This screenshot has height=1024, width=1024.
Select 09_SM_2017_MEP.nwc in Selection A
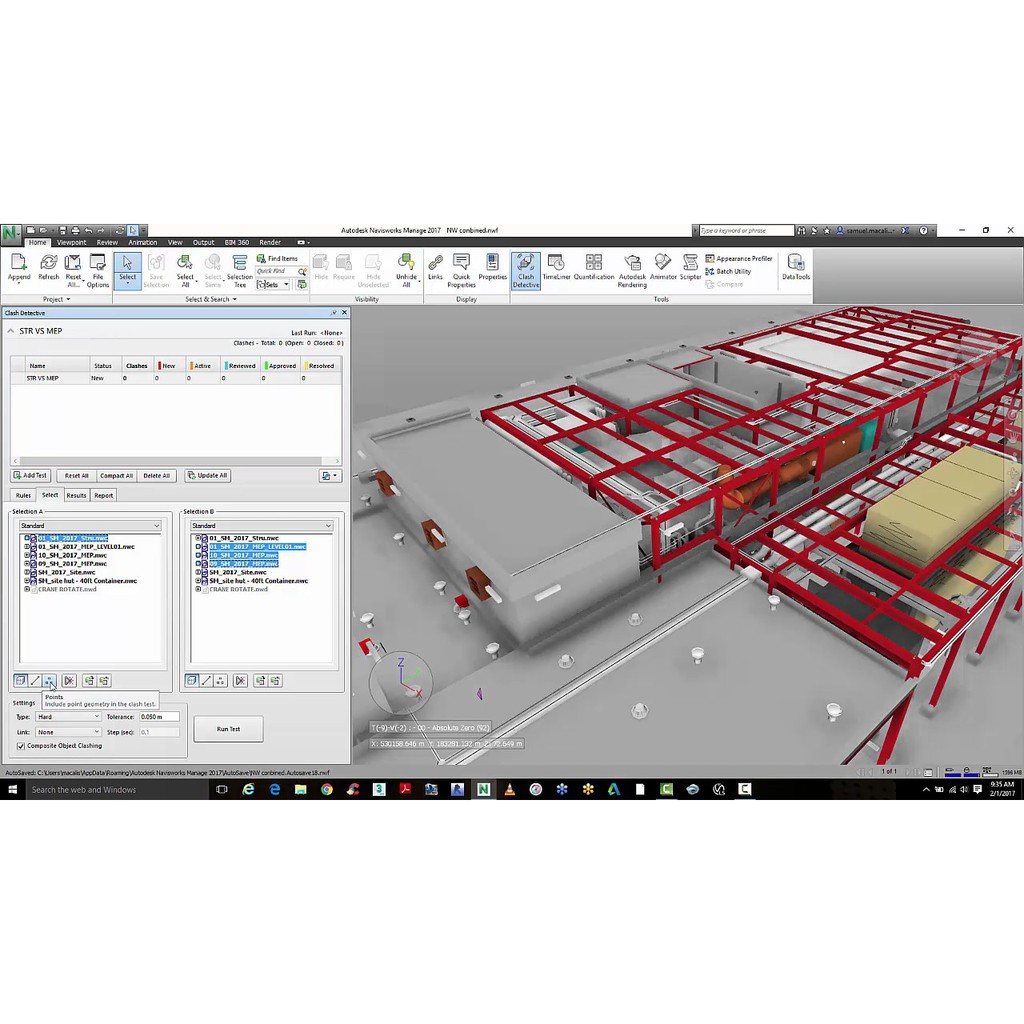pyautogui.click(x=72, y=564)
